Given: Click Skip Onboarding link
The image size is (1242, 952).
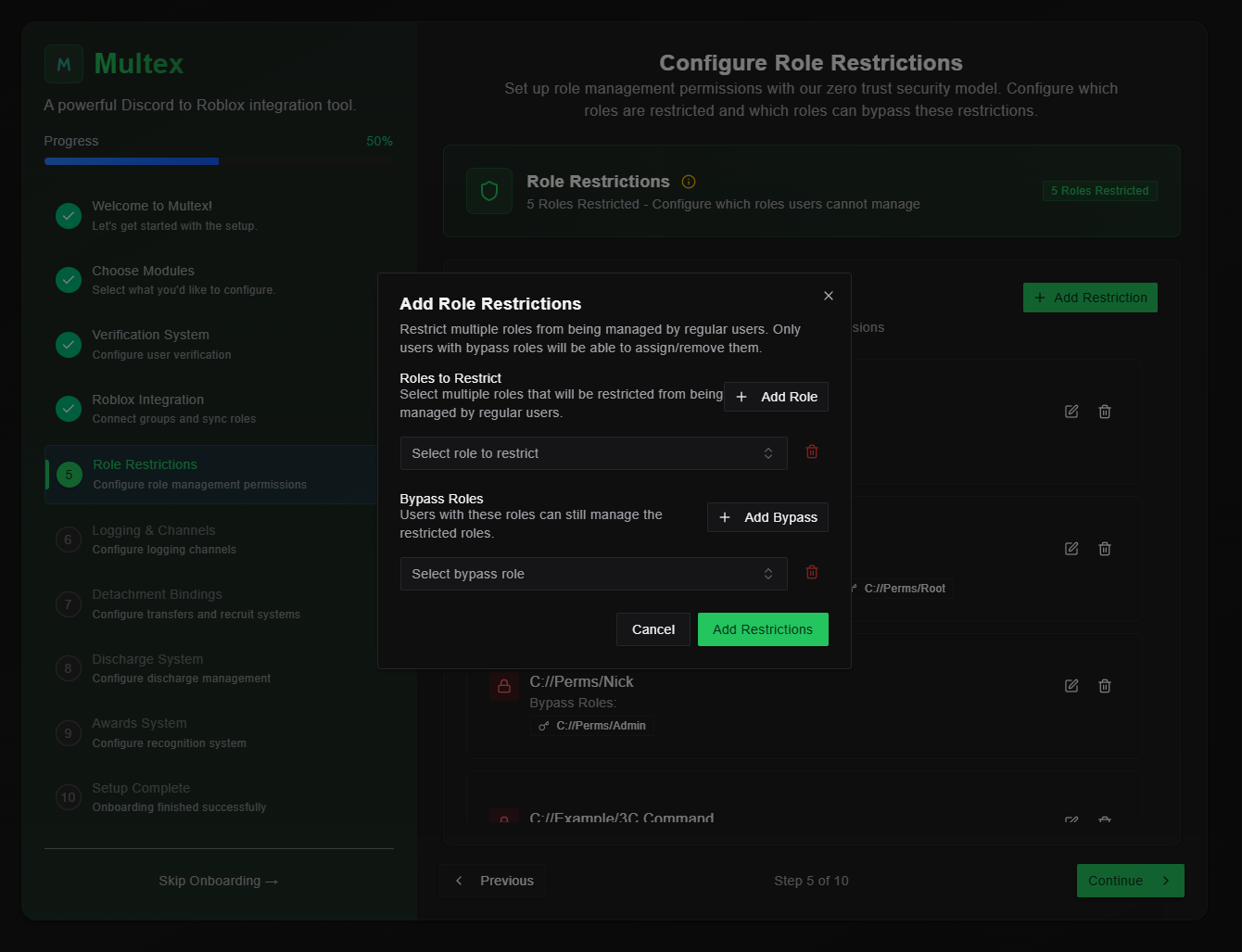Looking at the screenshot, I should point(219,881).
